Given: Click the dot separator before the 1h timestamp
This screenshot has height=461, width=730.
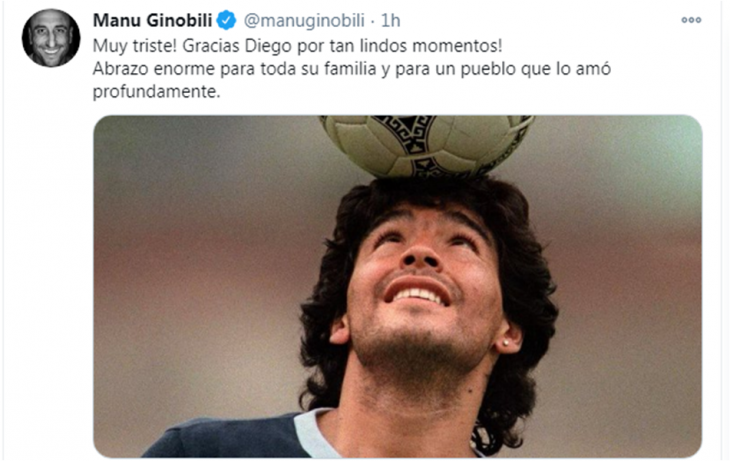Looking at the screenshot, I should pyautogui.click(x=373, y=21).
